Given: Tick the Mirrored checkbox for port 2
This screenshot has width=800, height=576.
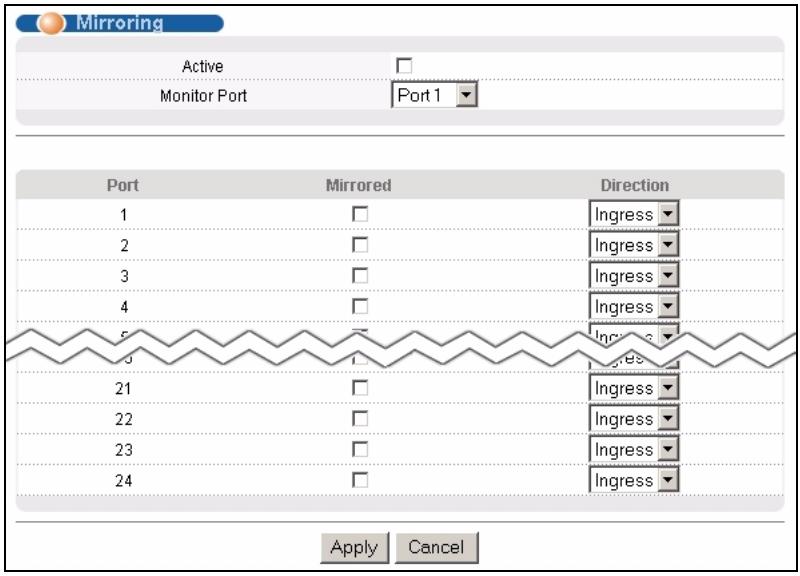Looking at the screenshot, I should click(360, 245).
